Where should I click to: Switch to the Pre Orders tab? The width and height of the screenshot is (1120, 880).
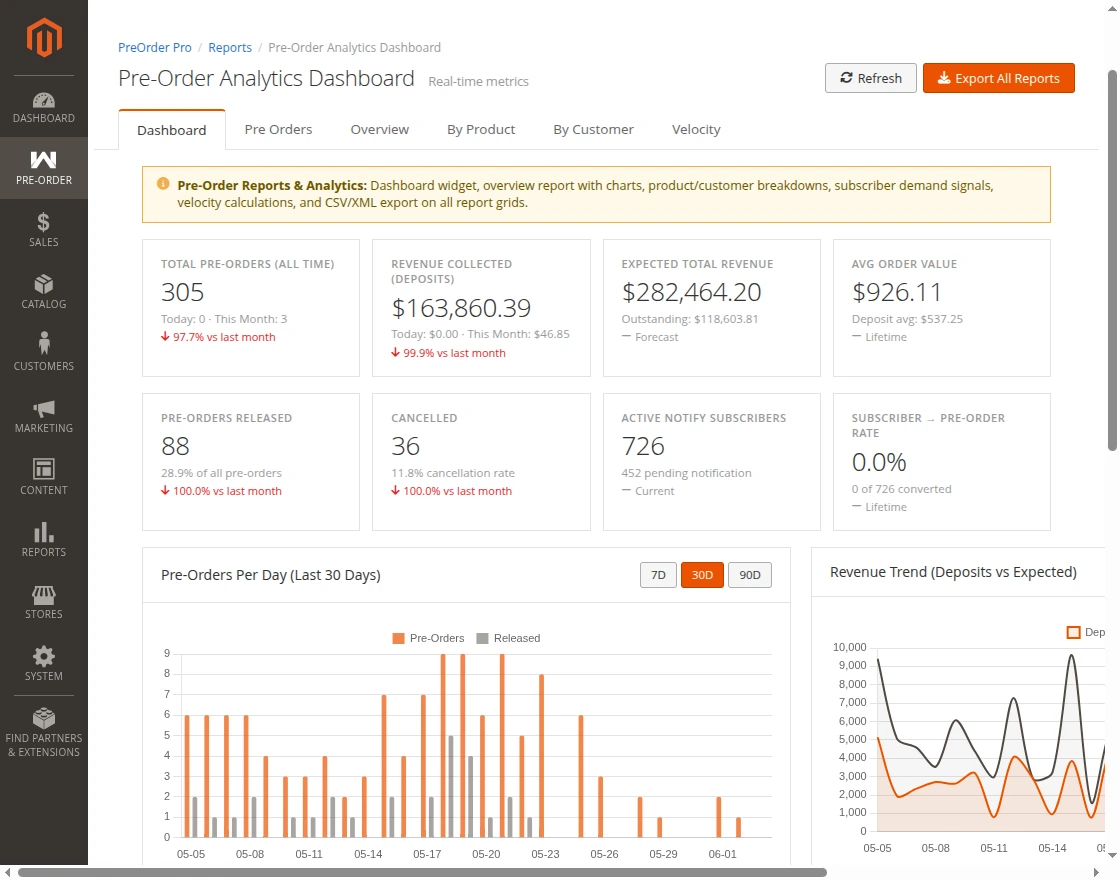click(279, 129)
